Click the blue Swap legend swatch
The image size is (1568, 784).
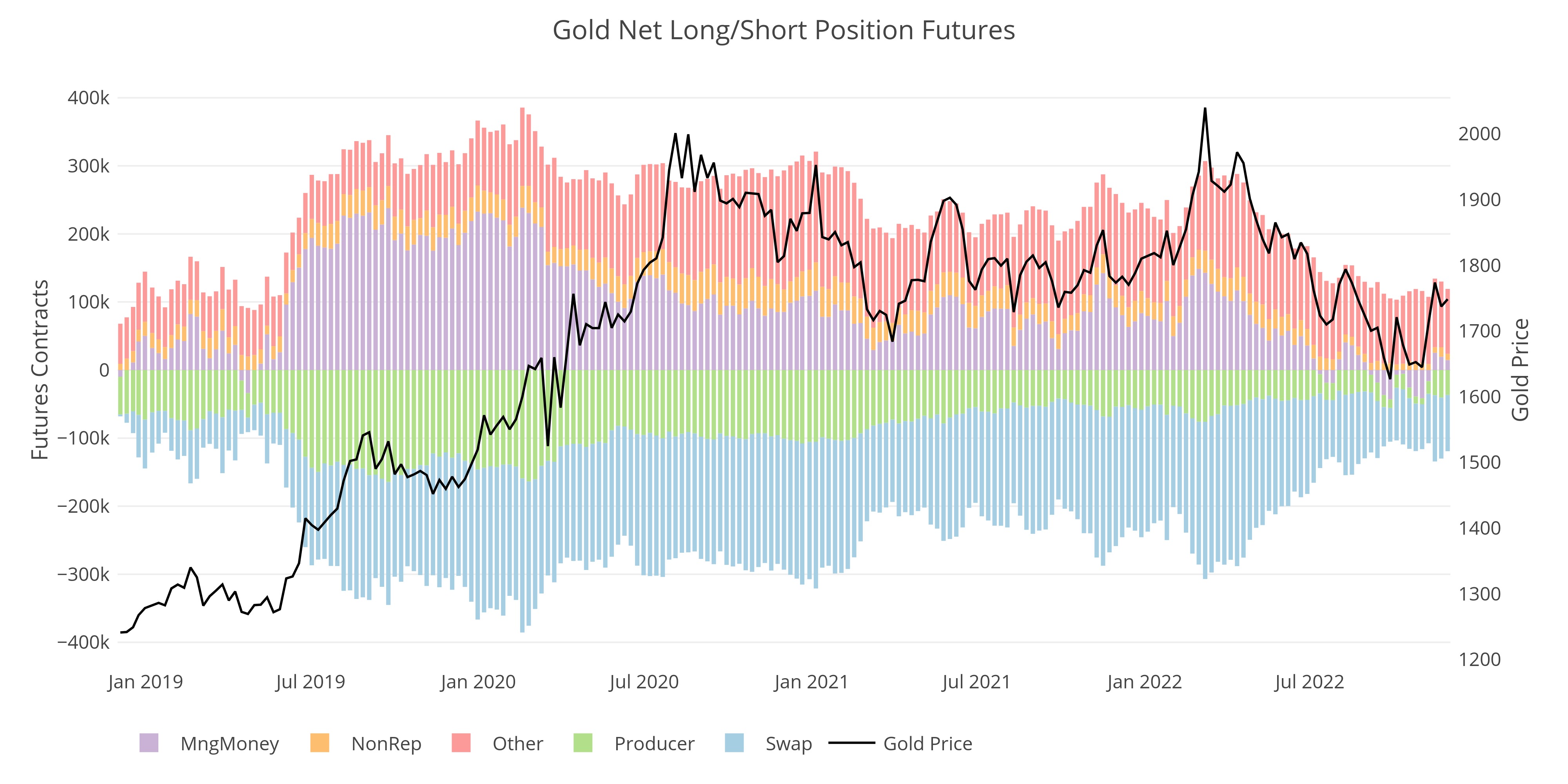point(734,743)
